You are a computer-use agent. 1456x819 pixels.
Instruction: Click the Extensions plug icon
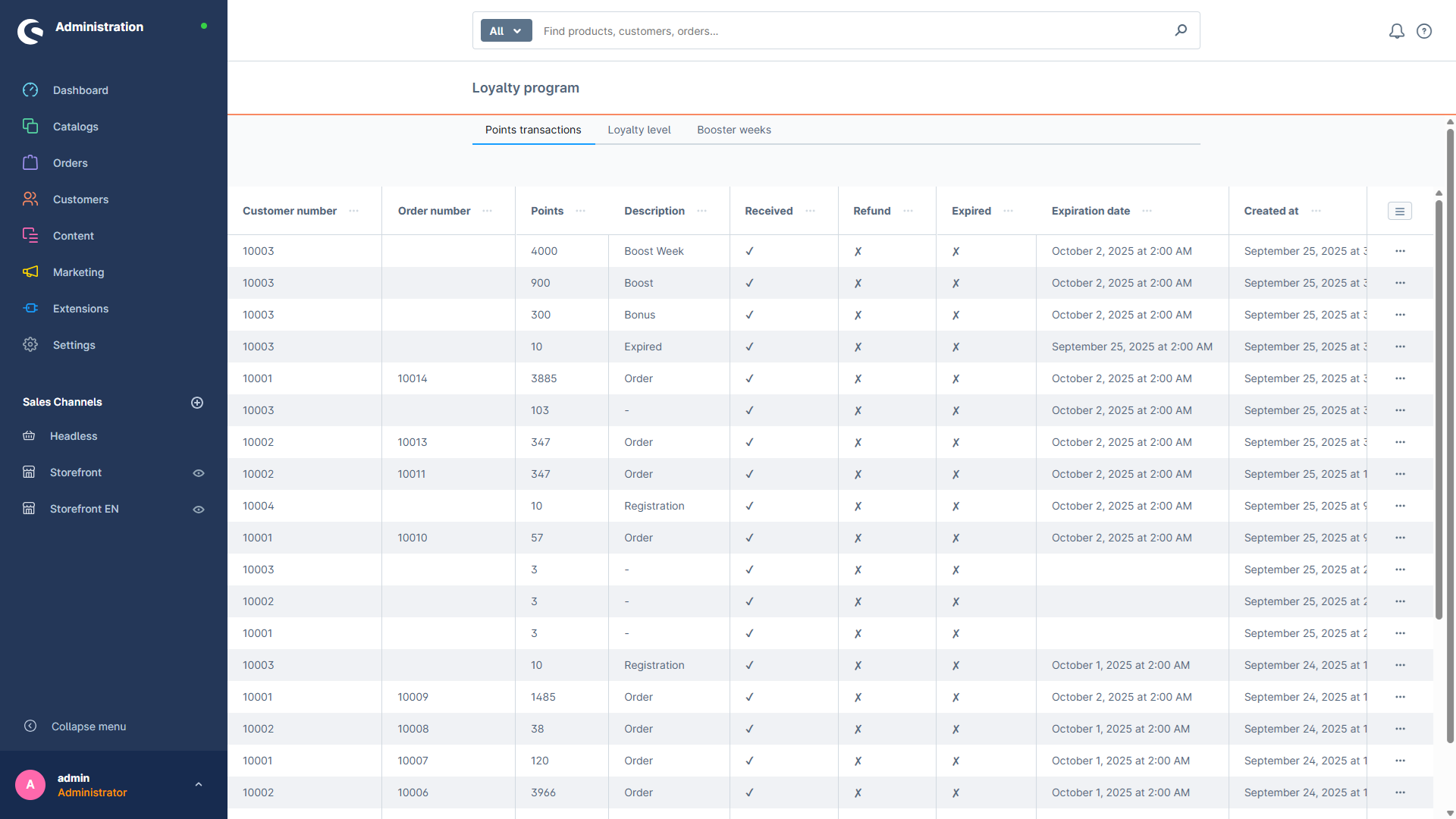pos(30,309)
